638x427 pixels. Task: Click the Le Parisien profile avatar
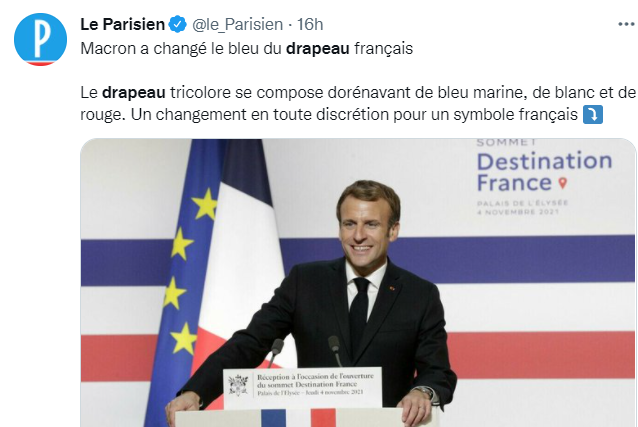(x=40, y=40)
